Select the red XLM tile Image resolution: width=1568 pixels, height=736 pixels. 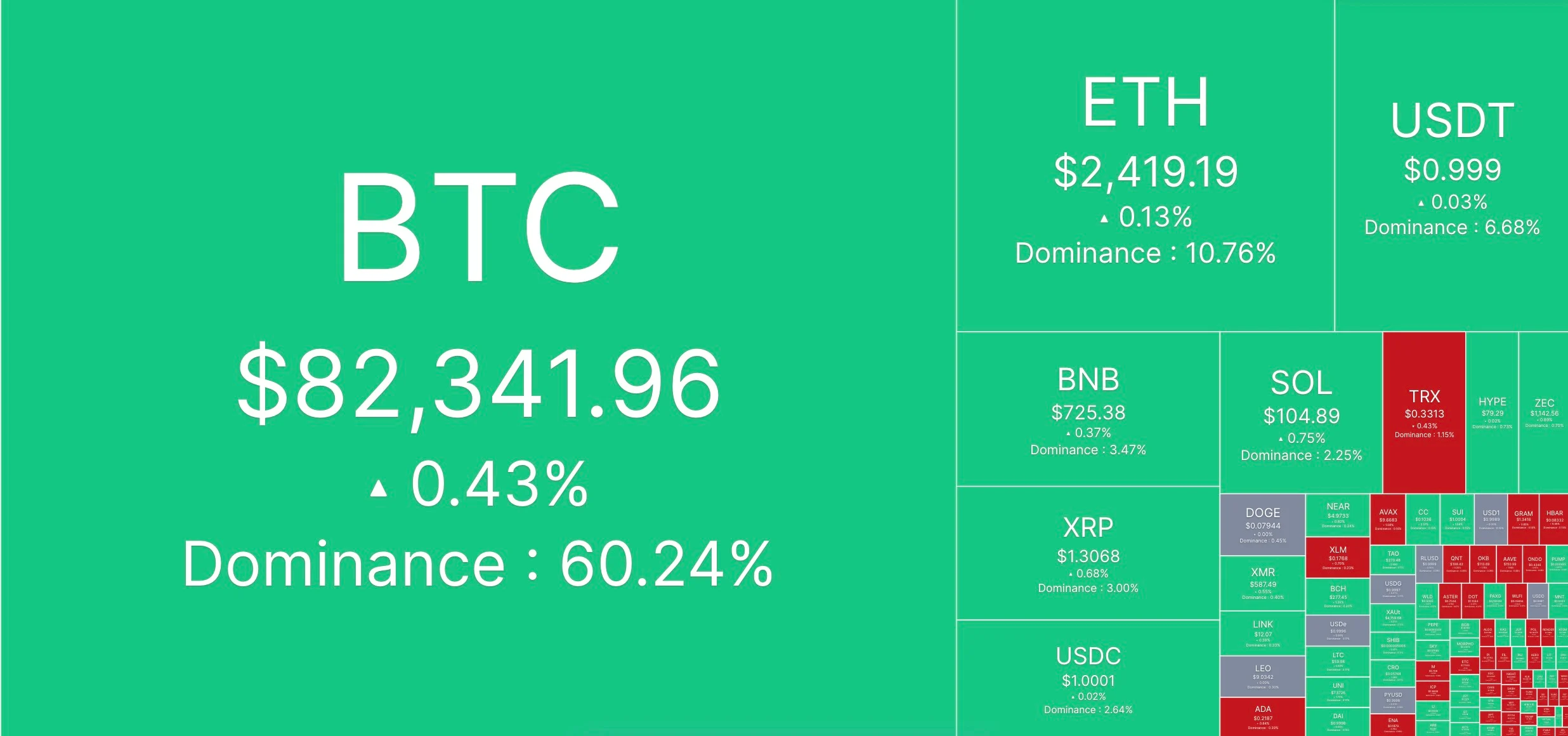tap(1338, 558)
